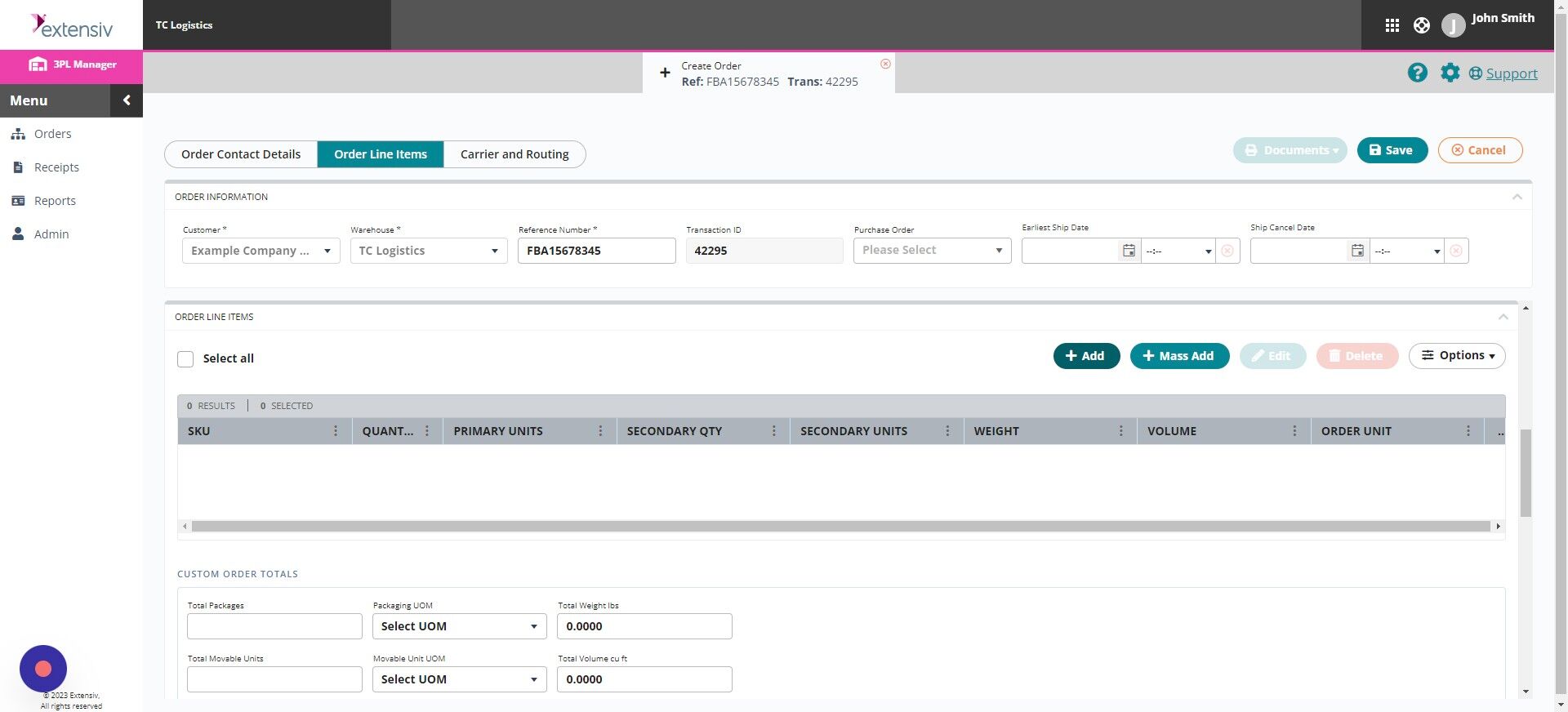
Task: Open the Options dropdown button
Action: click(1457, 356)
